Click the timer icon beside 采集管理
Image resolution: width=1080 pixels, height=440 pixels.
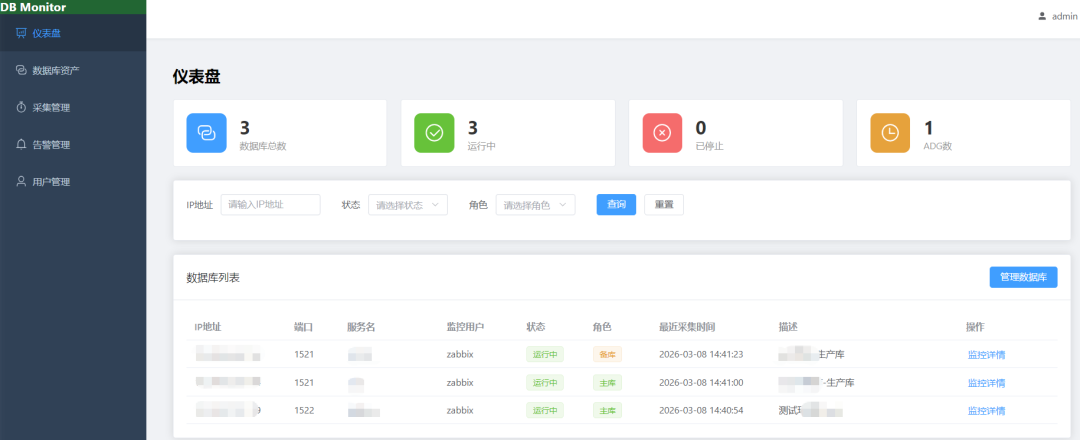click(21, 107)
